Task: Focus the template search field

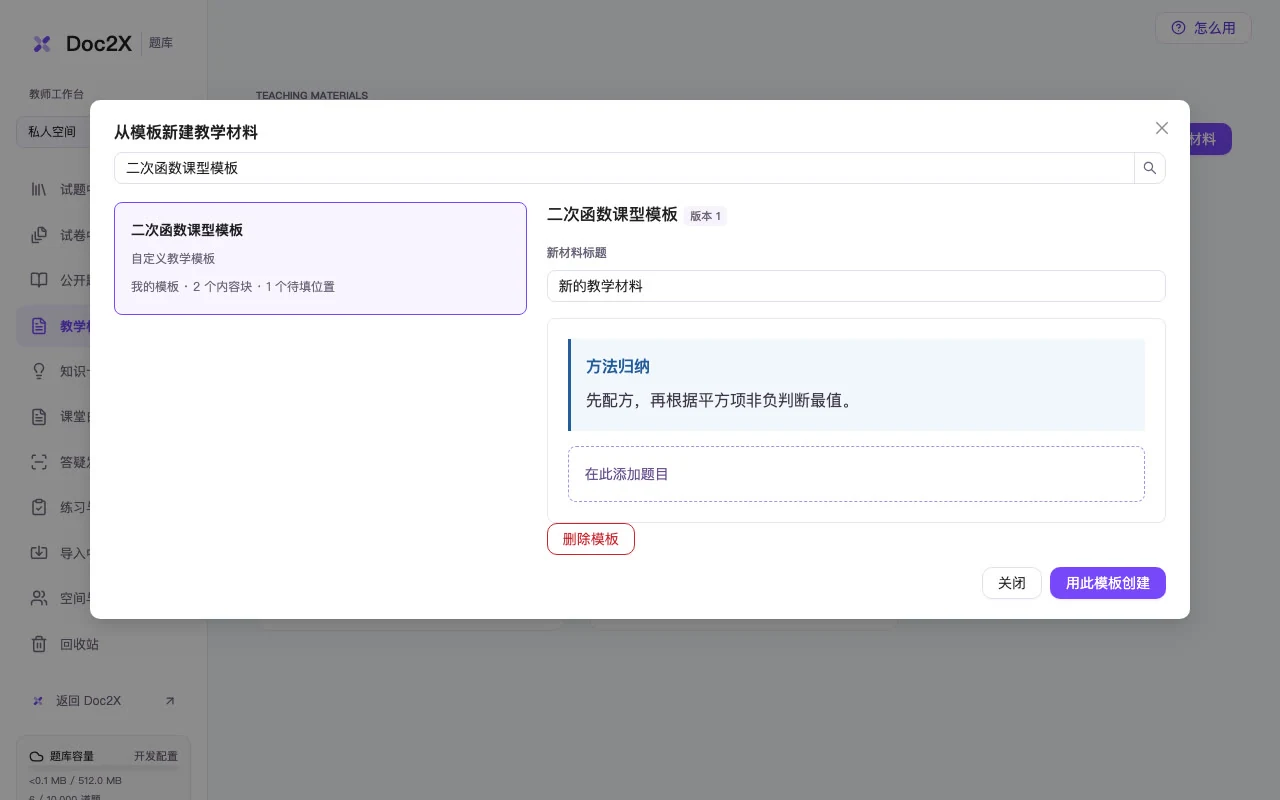Action: [624, 168]
